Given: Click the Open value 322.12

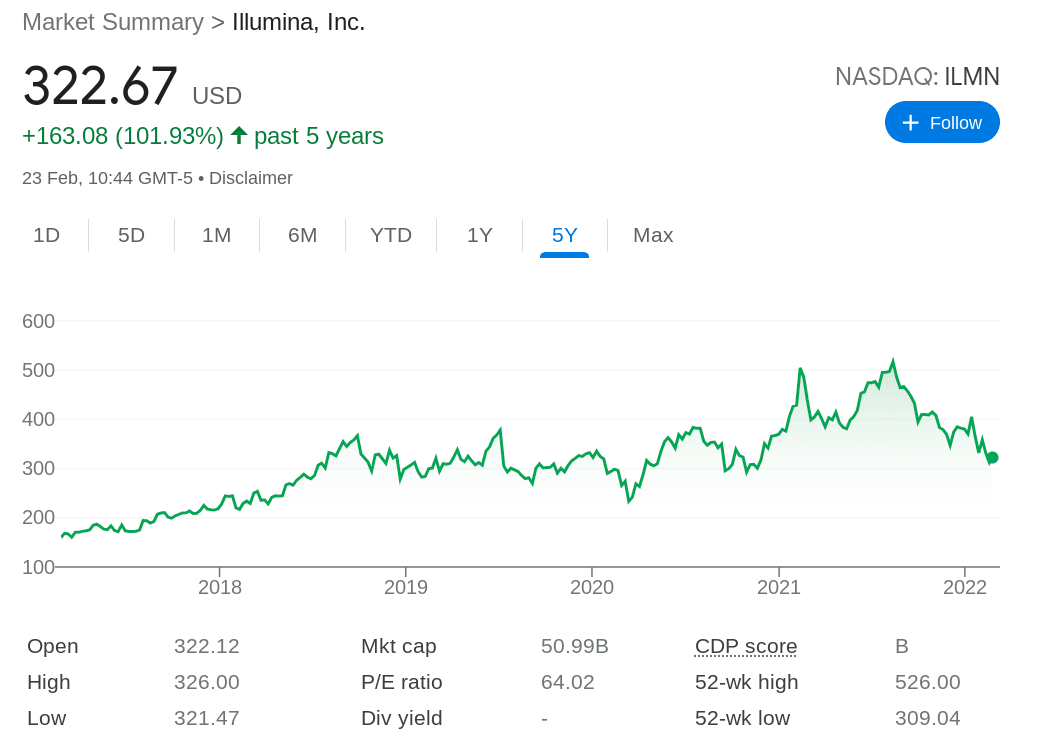Looking at the screenshot, I should point(206,646).
